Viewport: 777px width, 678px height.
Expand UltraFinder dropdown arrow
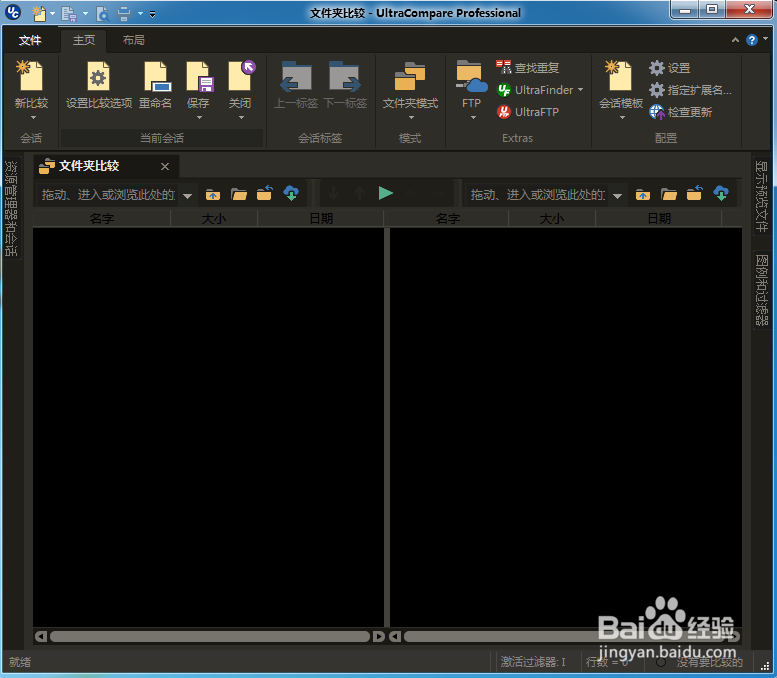[x=580, y=90]
